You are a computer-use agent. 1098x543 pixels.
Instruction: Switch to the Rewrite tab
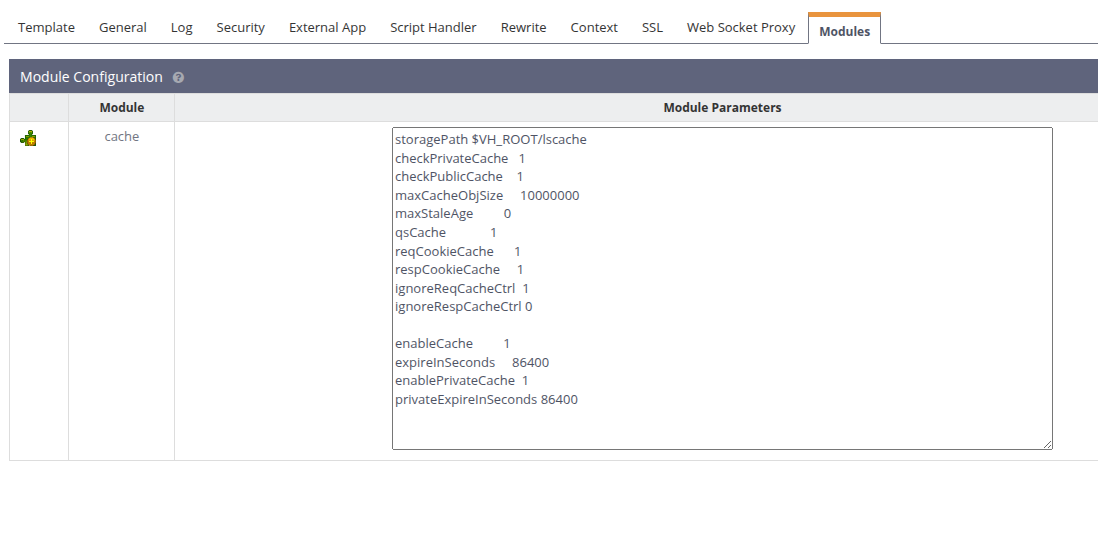(523, 28)
